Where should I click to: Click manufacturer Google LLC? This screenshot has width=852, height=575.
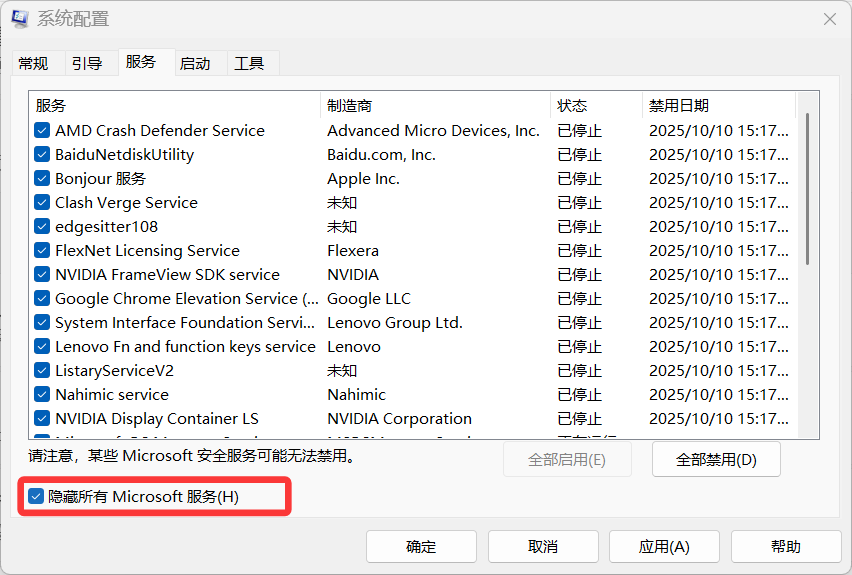(368, 299)
